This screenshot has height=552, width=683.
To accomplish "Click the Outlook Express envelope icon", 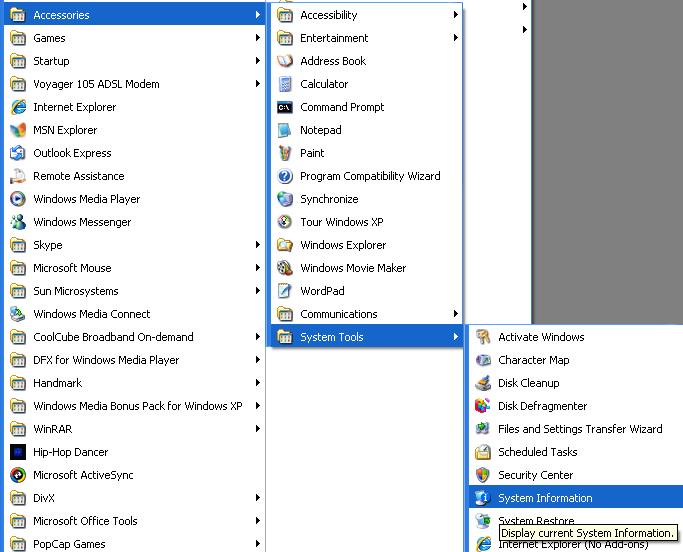I will [18, 153].
